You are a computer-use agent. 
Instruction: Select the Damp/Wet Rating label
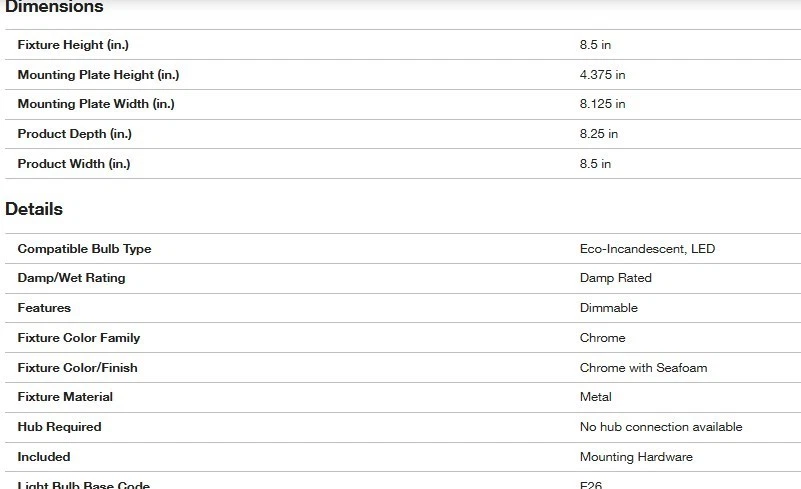coord(71,278)
